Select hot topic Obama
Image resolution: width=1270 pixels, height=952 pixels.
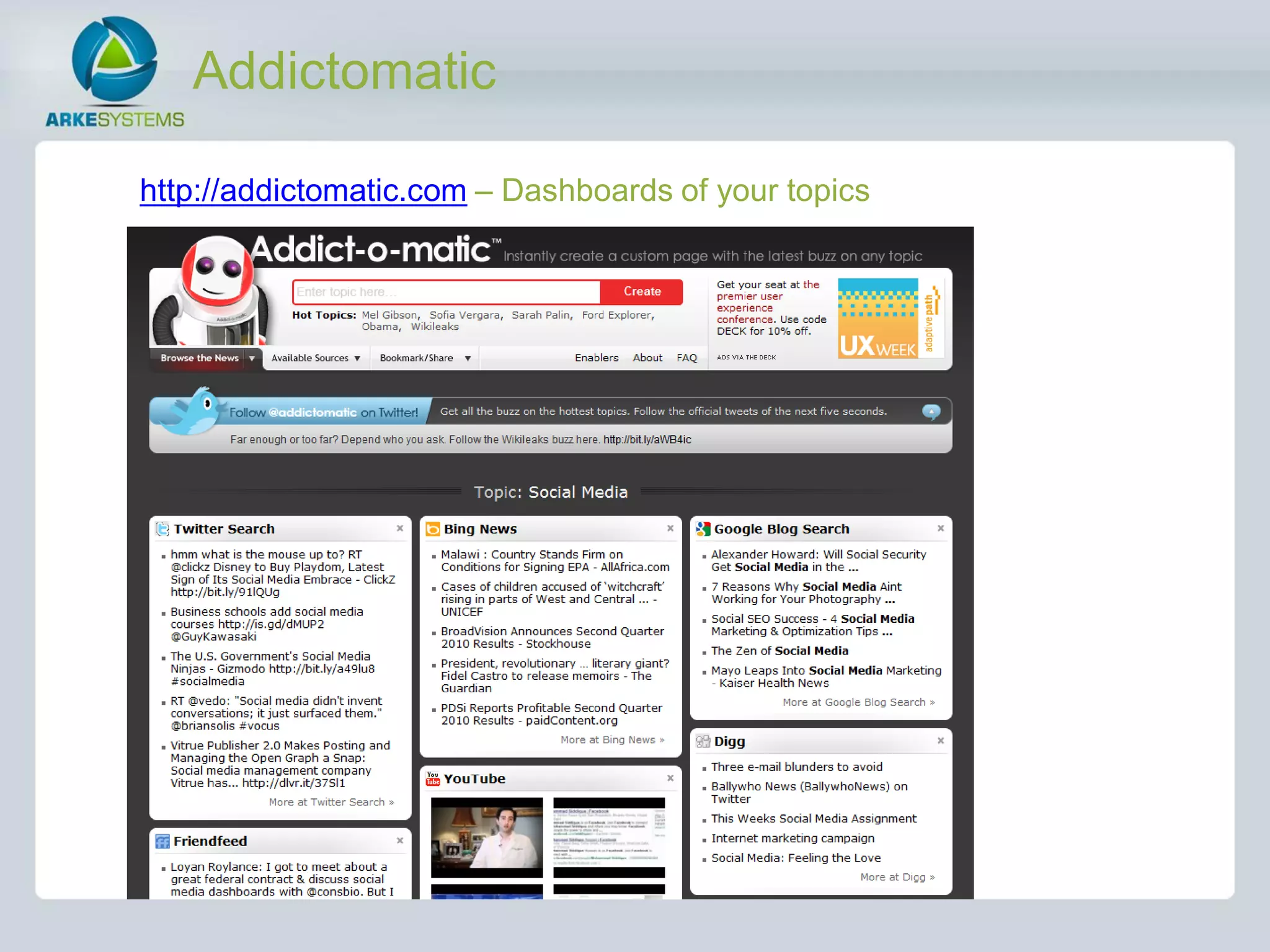(381, 327)
